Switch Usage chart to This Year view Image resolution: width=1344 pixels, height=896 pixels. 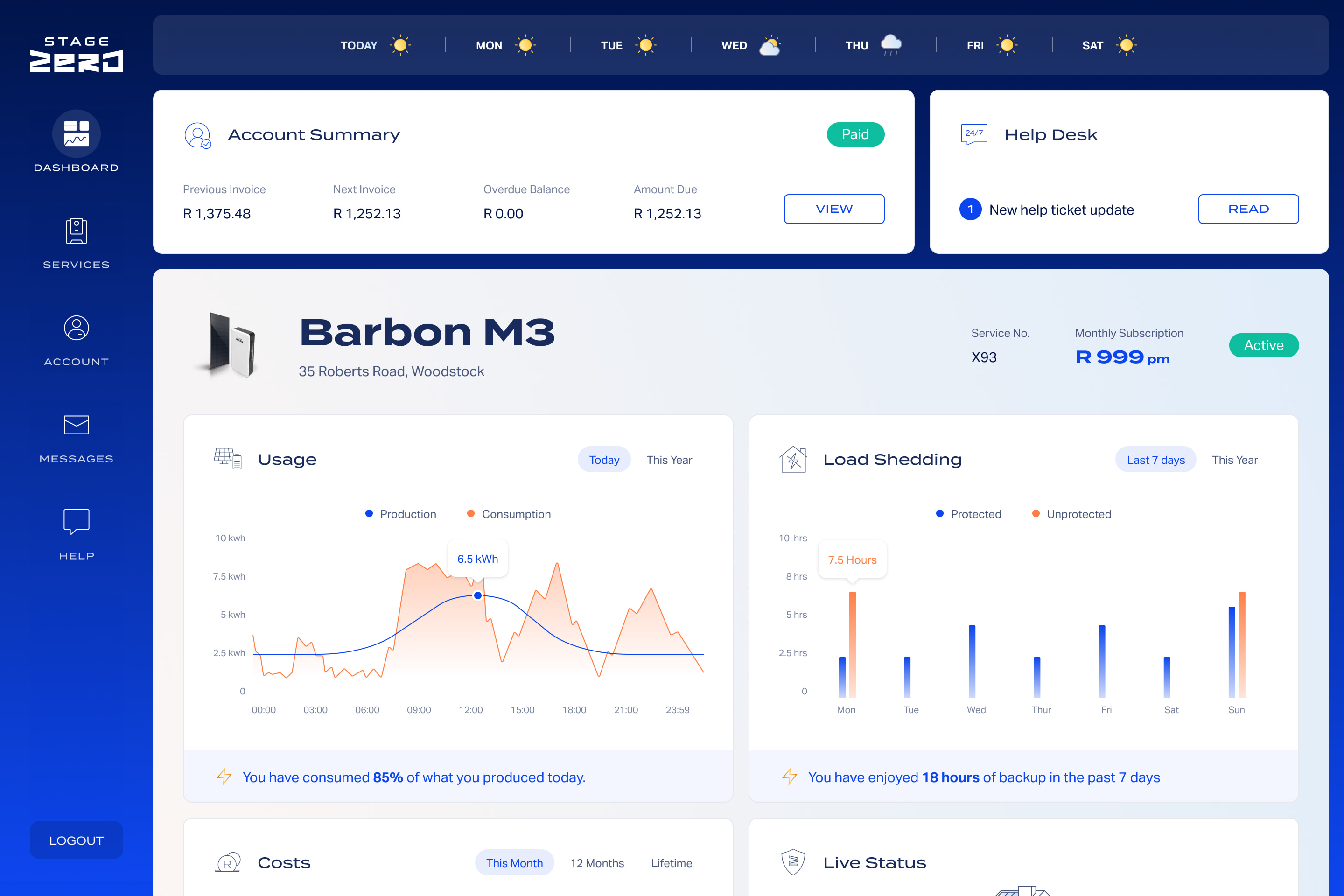click(x=669, y=459)
